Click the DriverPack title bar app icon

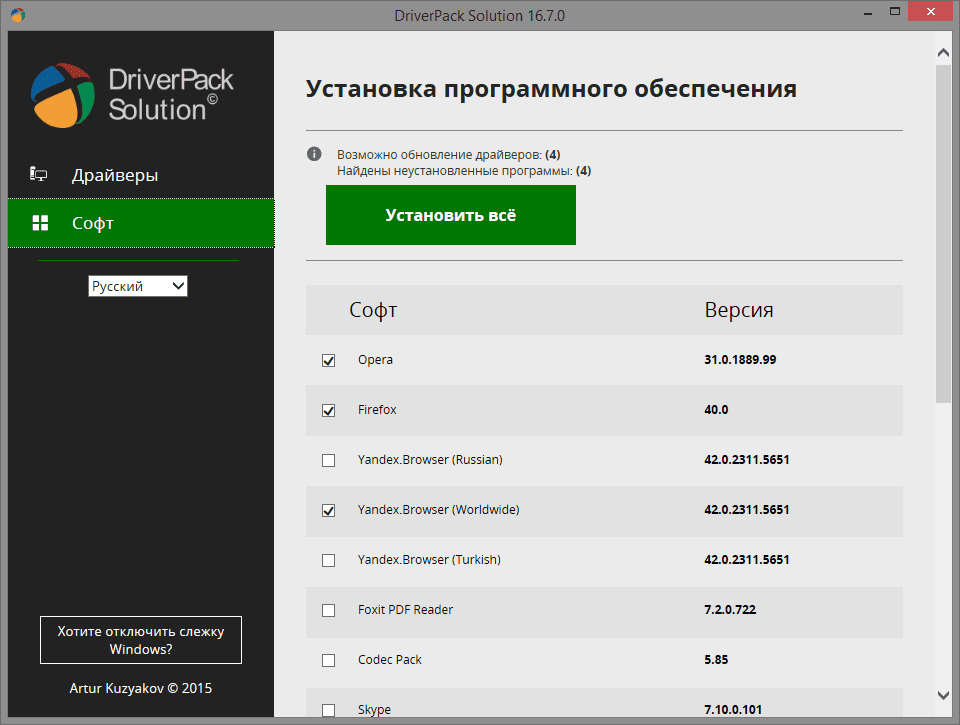click(x=18, y=15)
